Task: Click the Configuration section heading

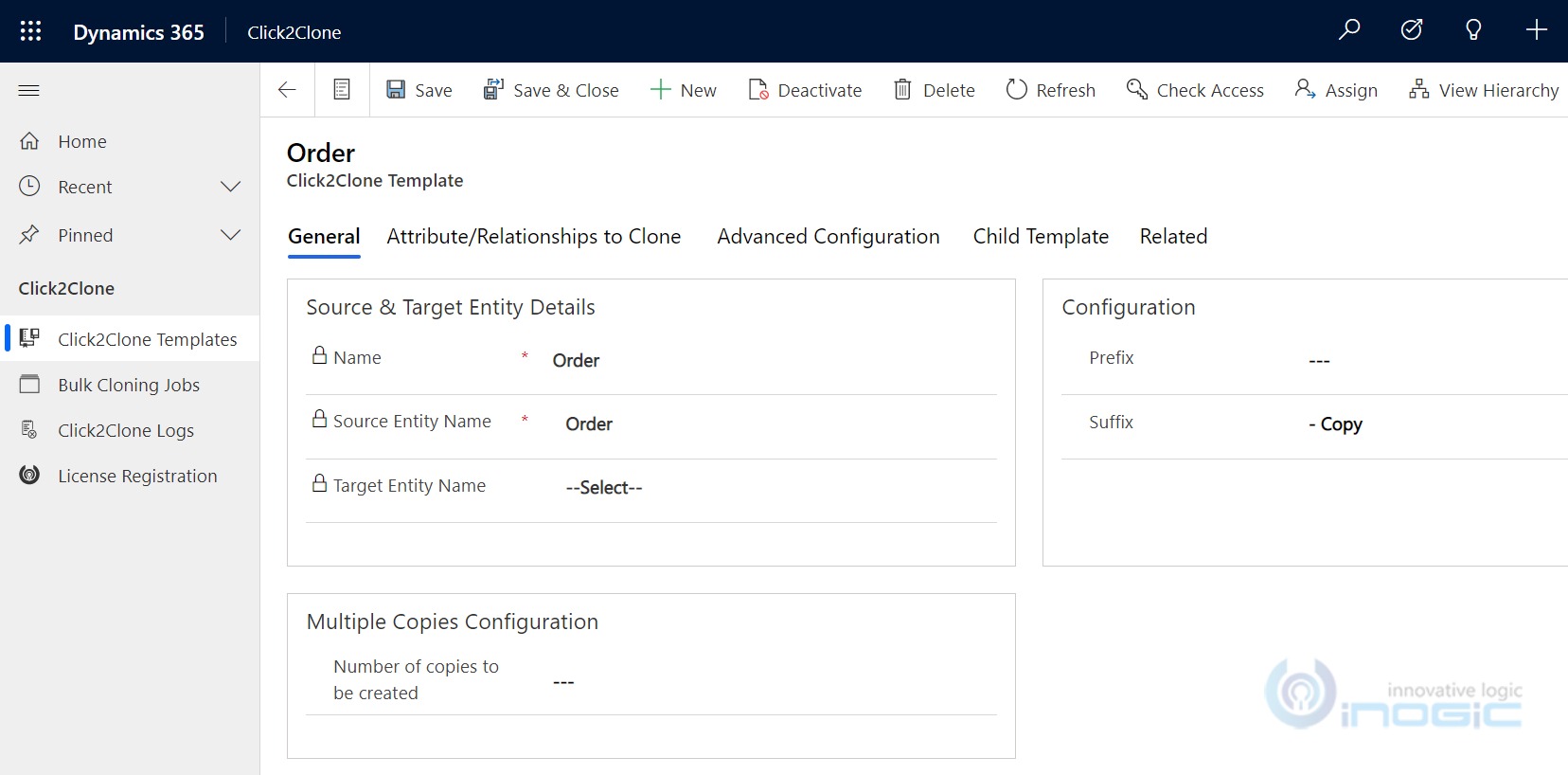Action: [x=1129, y=308]
